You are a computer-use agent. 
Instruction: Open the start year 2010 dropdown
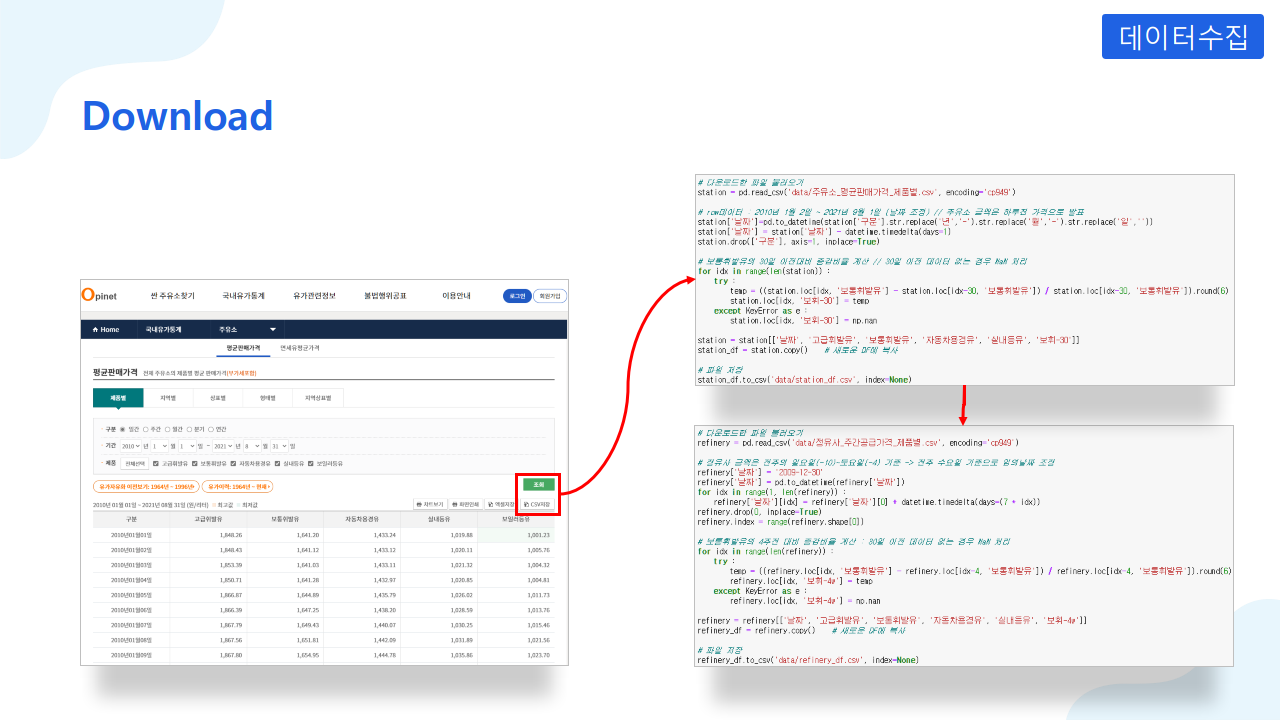(x=131, y=446)
